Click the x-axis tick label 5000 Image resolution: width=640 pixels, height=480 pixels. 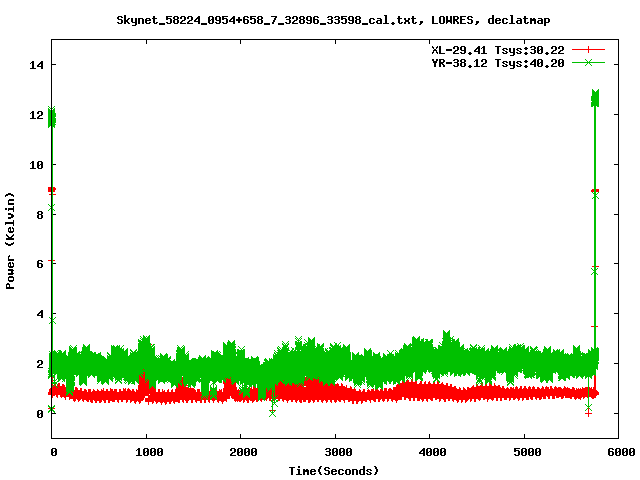527,452
